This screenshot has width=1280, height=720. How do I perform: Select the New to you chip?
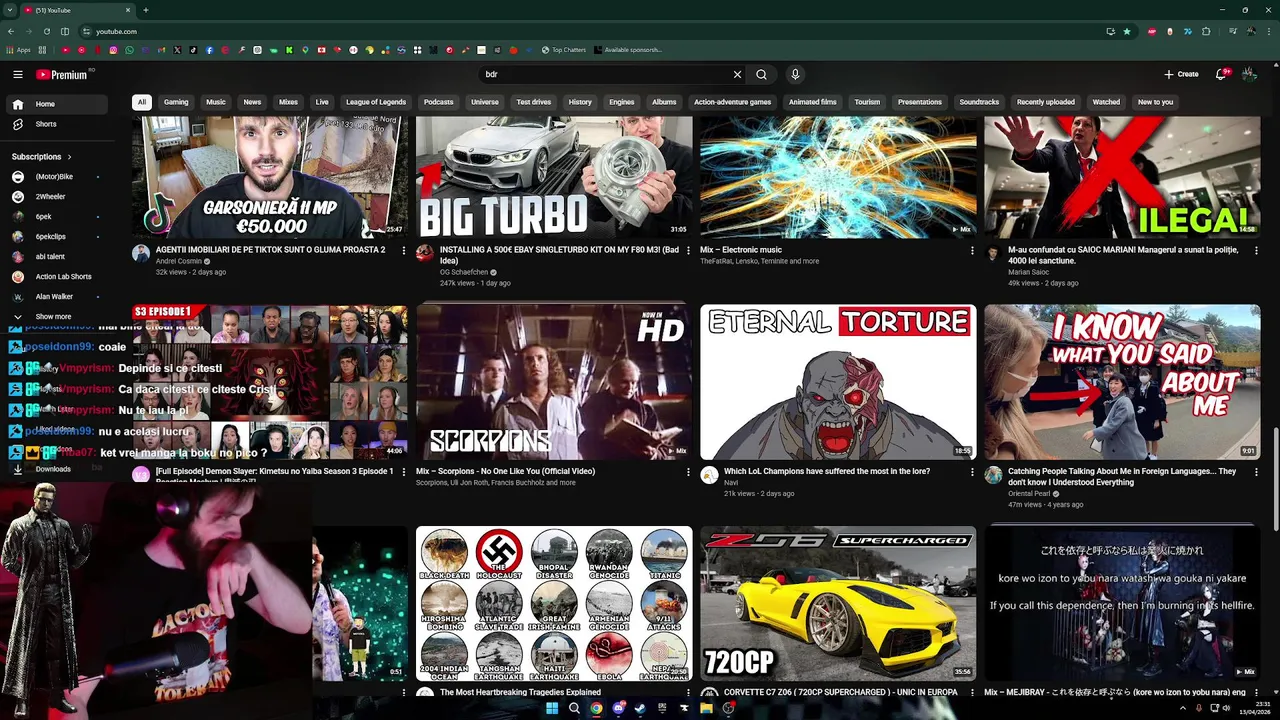pyautogui.click(x=1155, y=102)
